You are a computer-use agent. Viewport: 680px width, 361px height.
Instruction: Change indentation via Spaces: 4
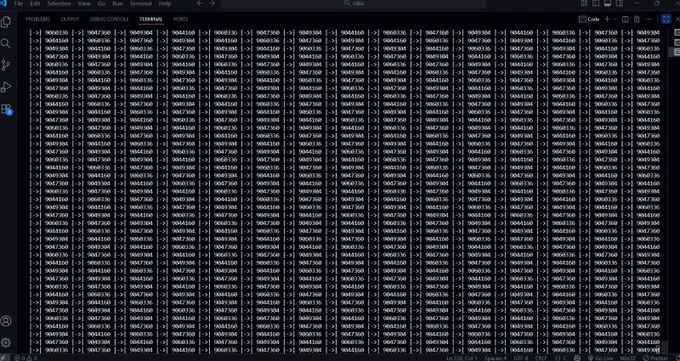pos(495,358)
